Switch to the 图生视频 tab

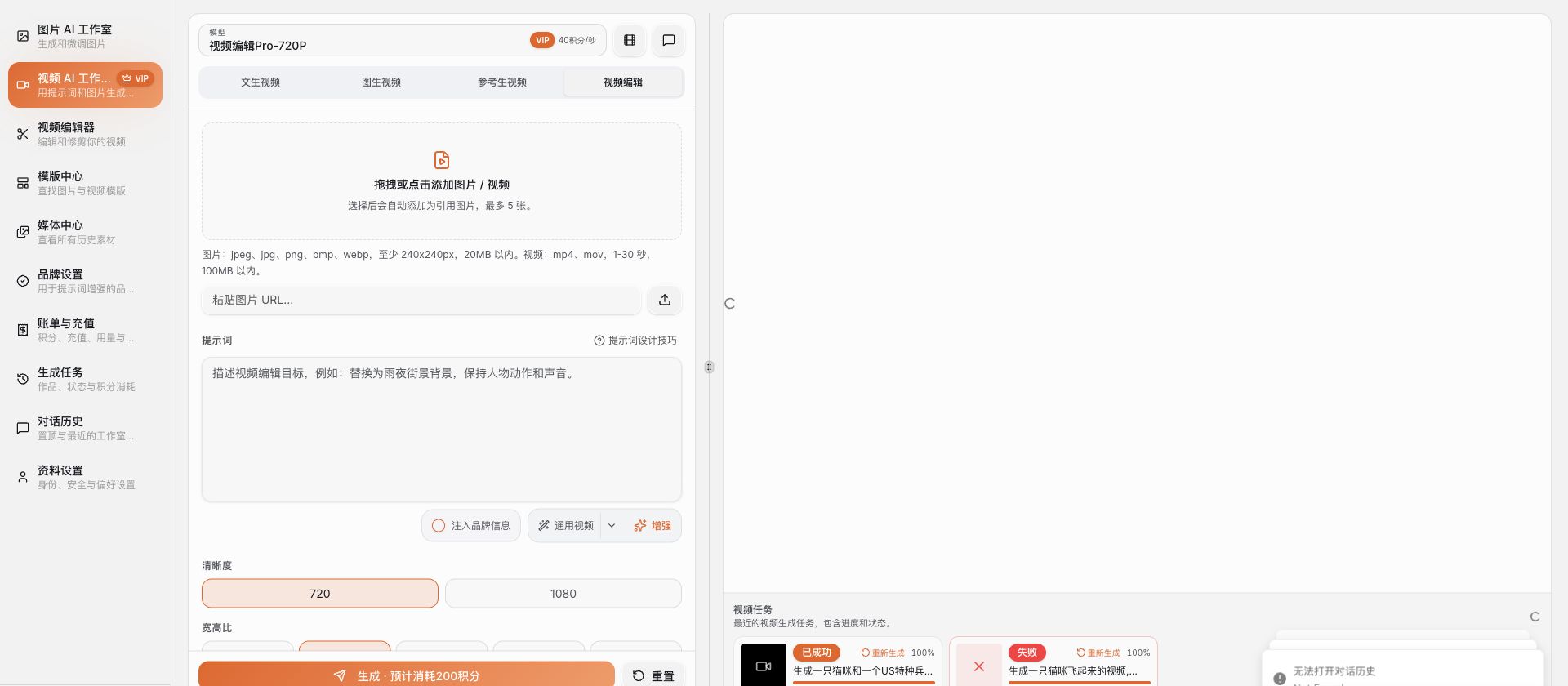pyautogui.click(x=381, y=82)
